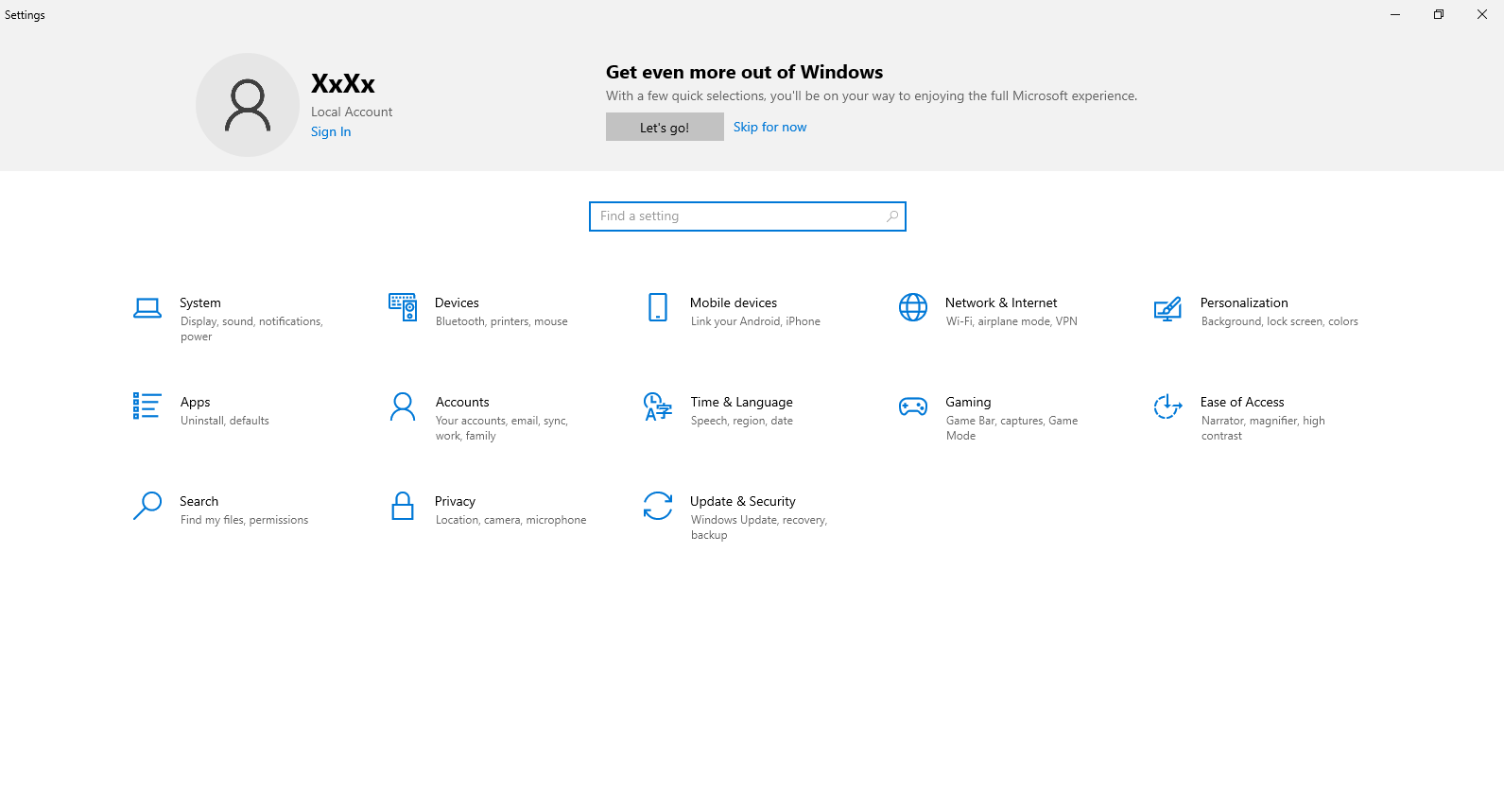1504x812 pixels.
Task: Open the Gaming controller icon
Action: click(913, 406)
